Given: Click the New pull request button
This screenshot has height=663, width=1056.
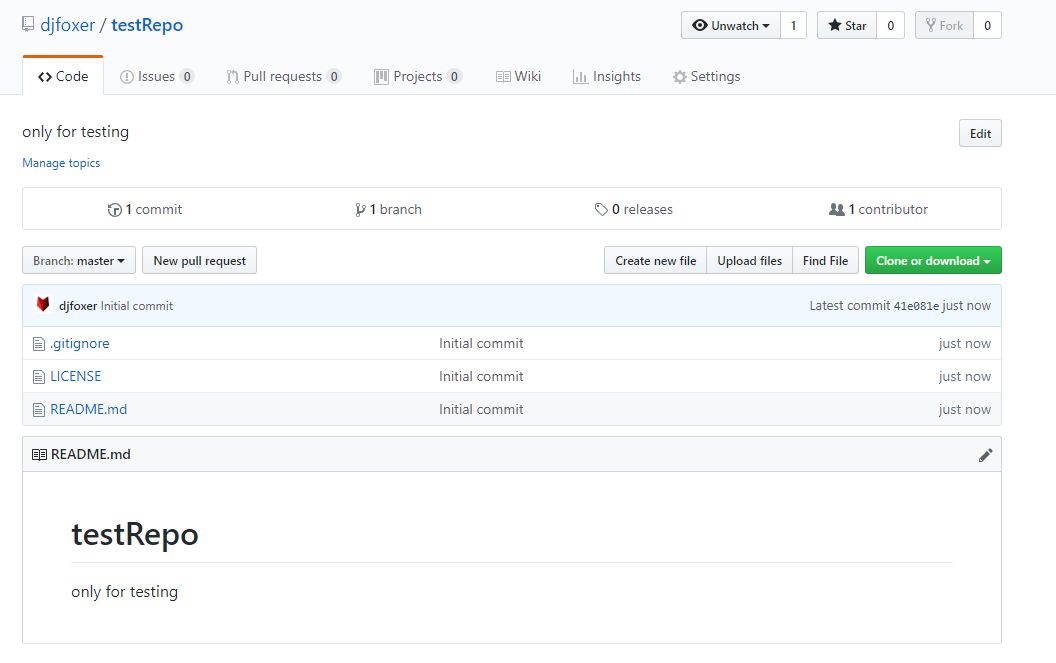Looking at the screenshot, I should (x=199, y=261).
